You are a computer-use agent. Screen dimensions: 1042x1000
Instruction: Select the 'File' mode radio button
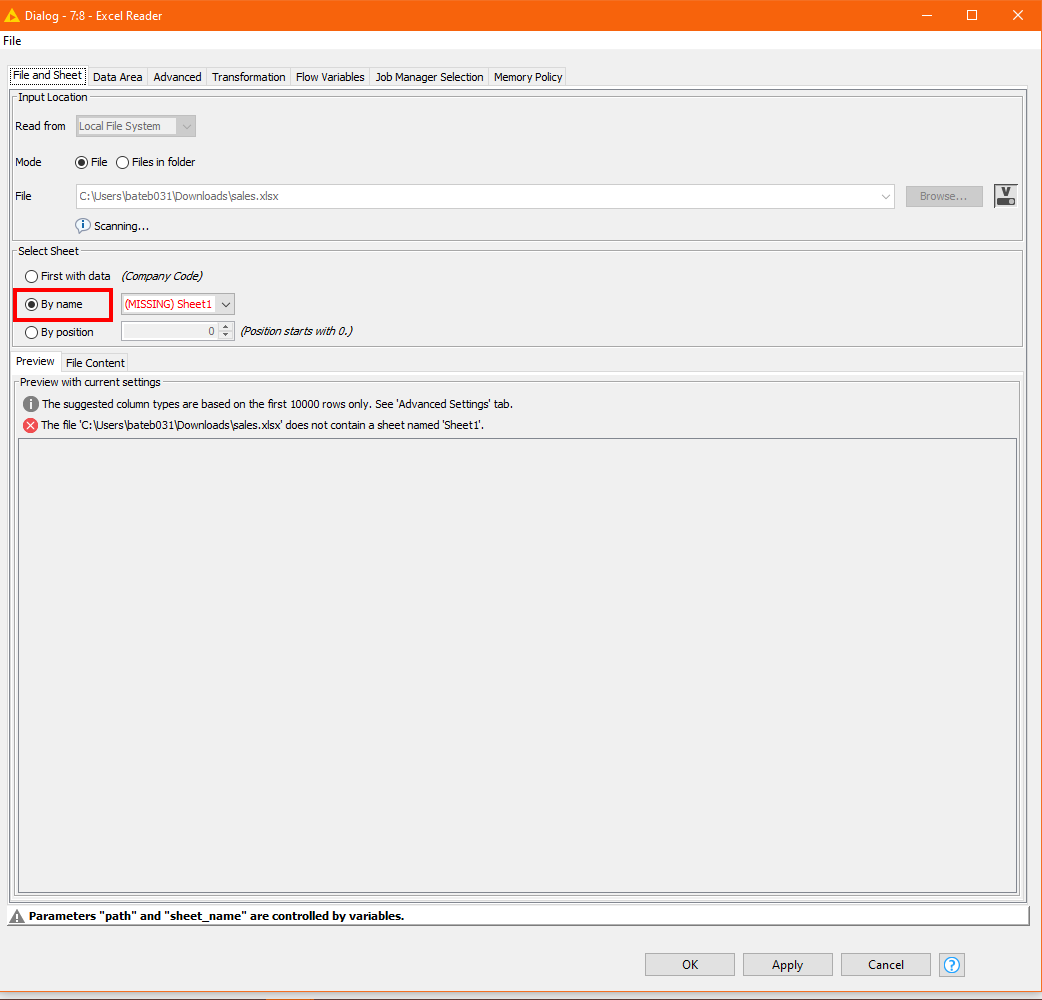[x=82, y=162]
